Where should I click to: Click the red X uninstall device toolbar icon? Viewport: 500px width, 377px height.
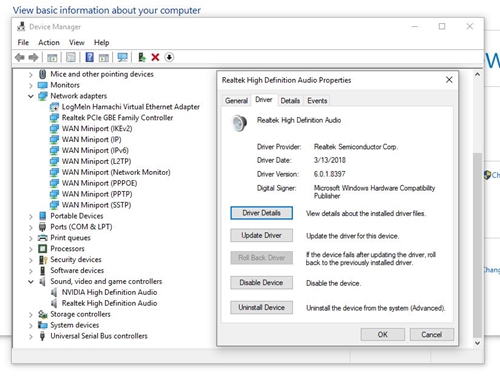155,57
